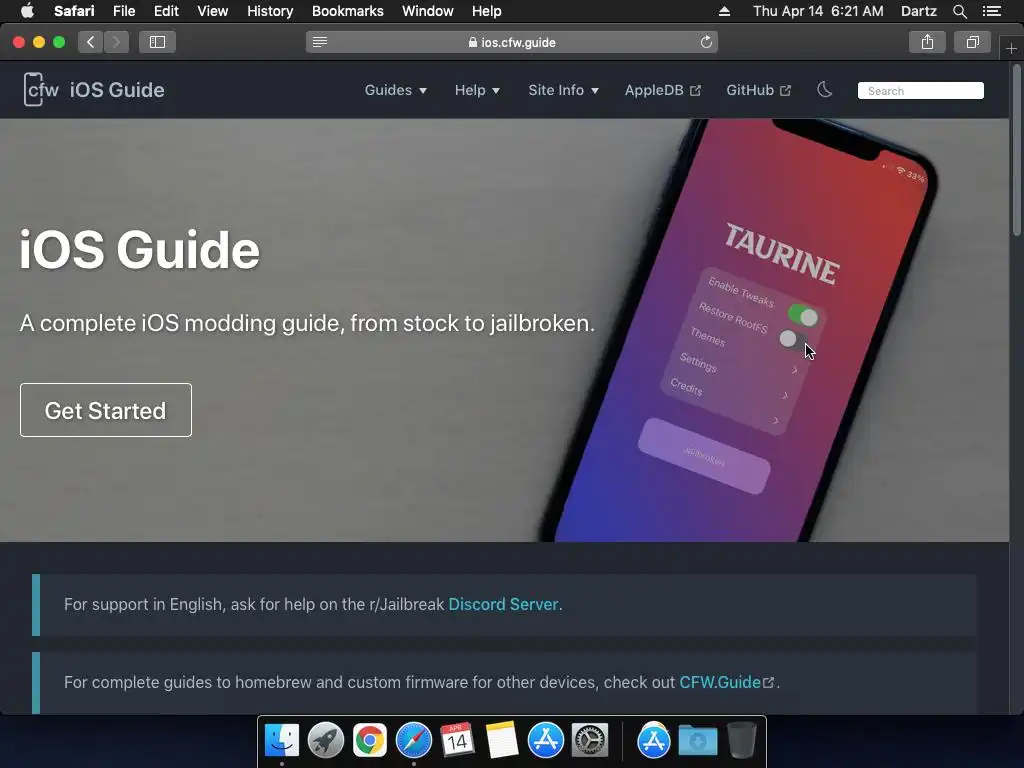This screenshot has height=768, width=1024.
Task: Focus the site Search field
Action: pyautogui.click(x=921, y=91)
